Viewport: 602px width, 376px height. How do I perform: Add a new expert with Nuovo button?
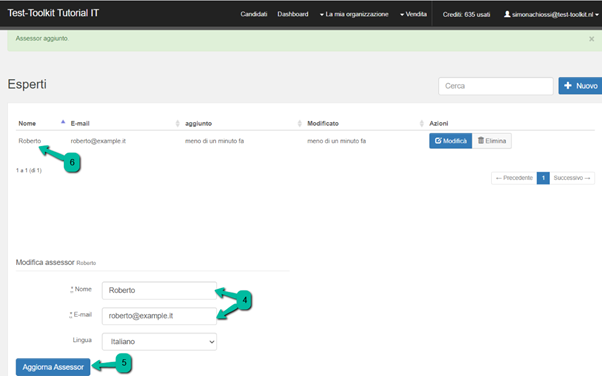coord(580,86)
